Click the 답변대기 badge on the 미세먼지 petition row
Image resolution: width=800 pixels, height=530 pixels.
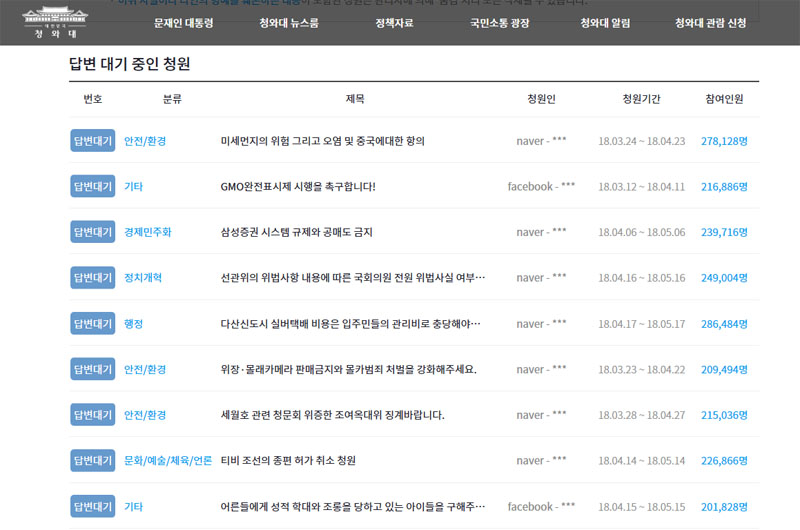(93, 140)
